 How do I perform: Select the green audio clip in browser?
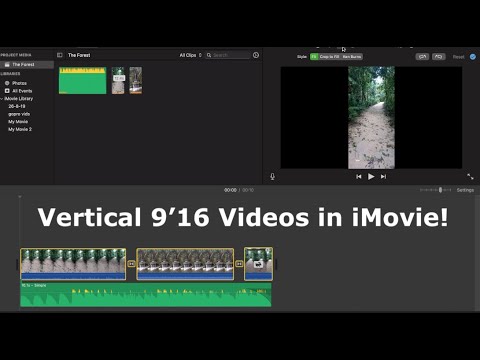pyautogui.click(x=83, y=80)
